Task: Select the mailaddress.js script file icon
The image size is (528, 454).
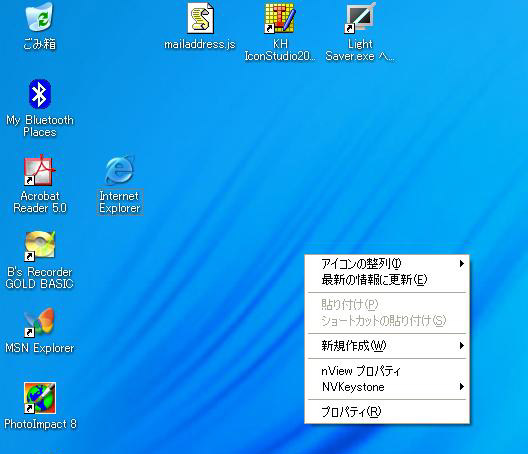Action: 200,18
